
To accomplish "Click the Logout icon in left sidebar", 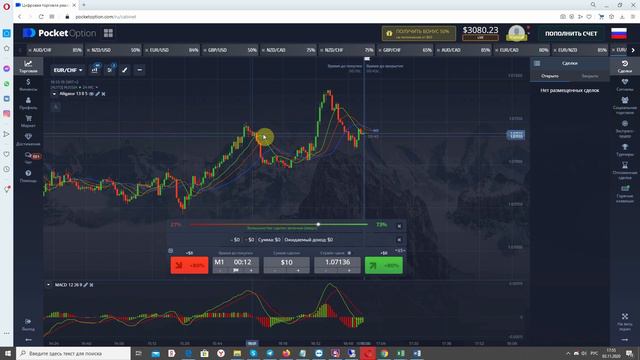I will click(28, 324).
